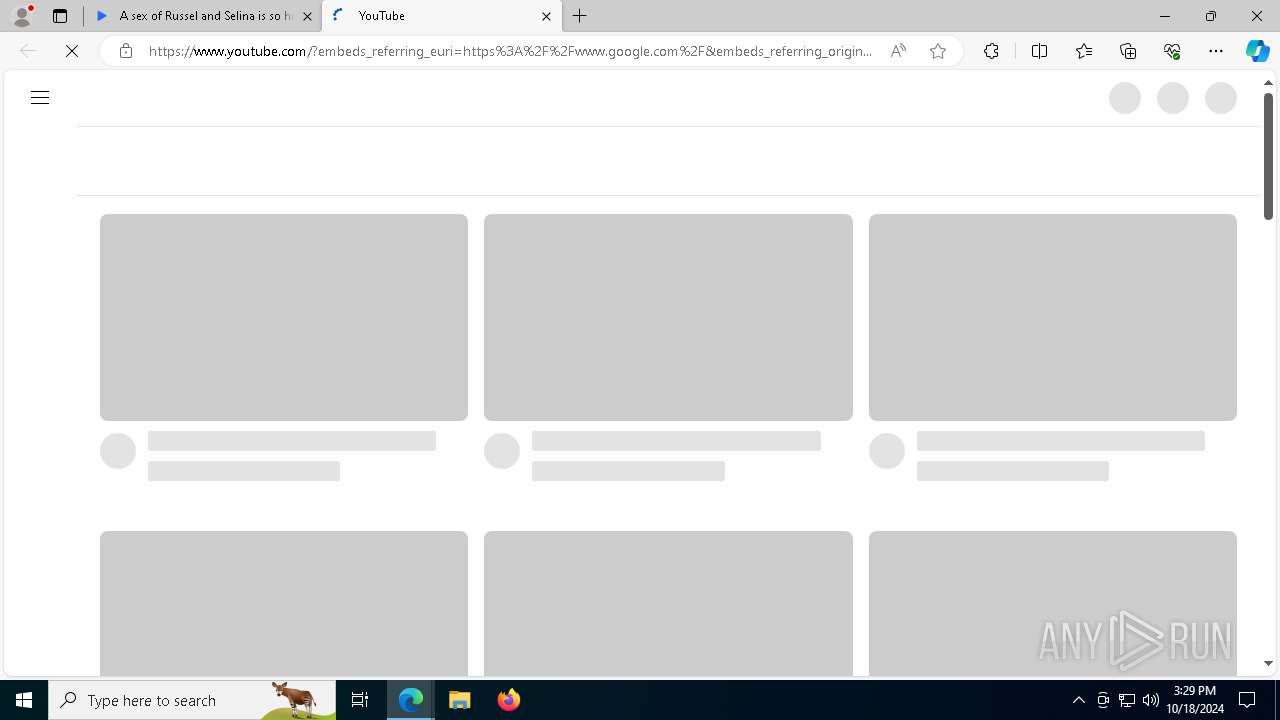Image resolution: width=1280 pixels, height=720 pixels.
Task: Activate Read aloud icon
Action: [898, 51]
